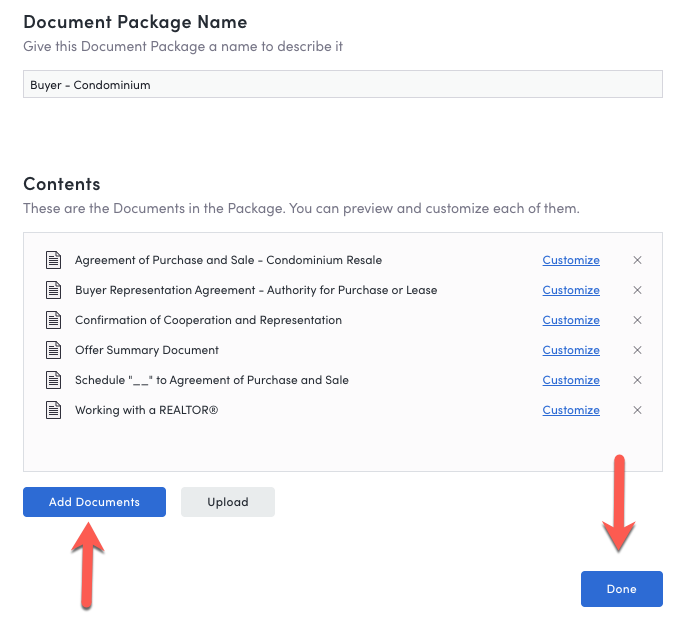Customize Buyer Representation Agreement document

click(x=571, y=290)
